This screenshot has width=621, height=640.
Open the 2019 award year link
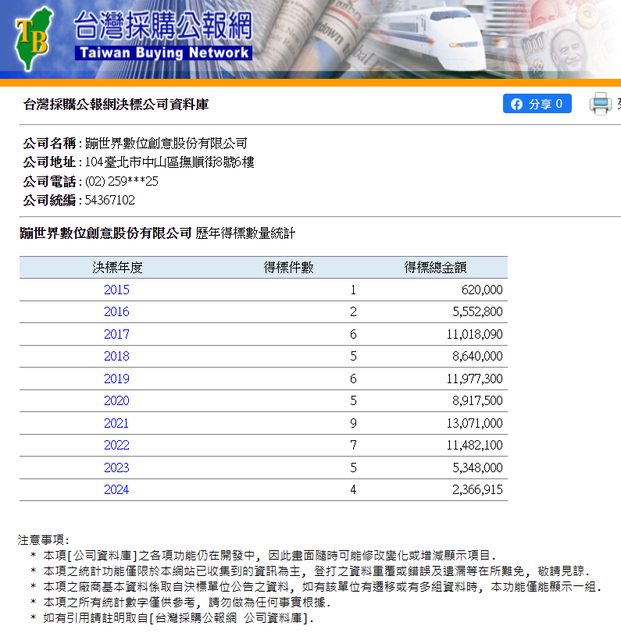click(x=116, y=379)
